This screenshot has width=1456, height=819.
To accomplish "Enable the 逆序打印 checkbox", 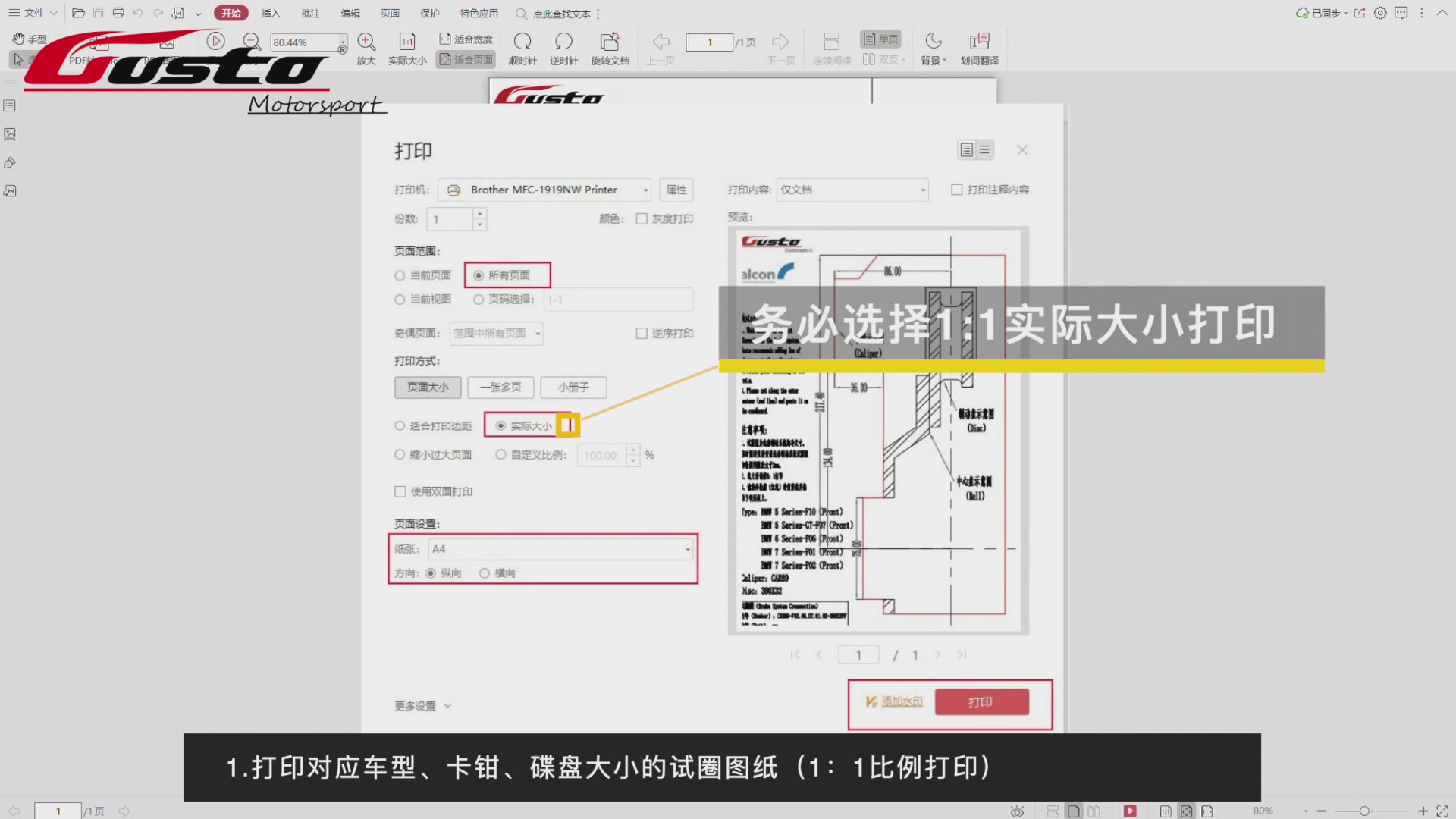I will click(x=642, y=334).
